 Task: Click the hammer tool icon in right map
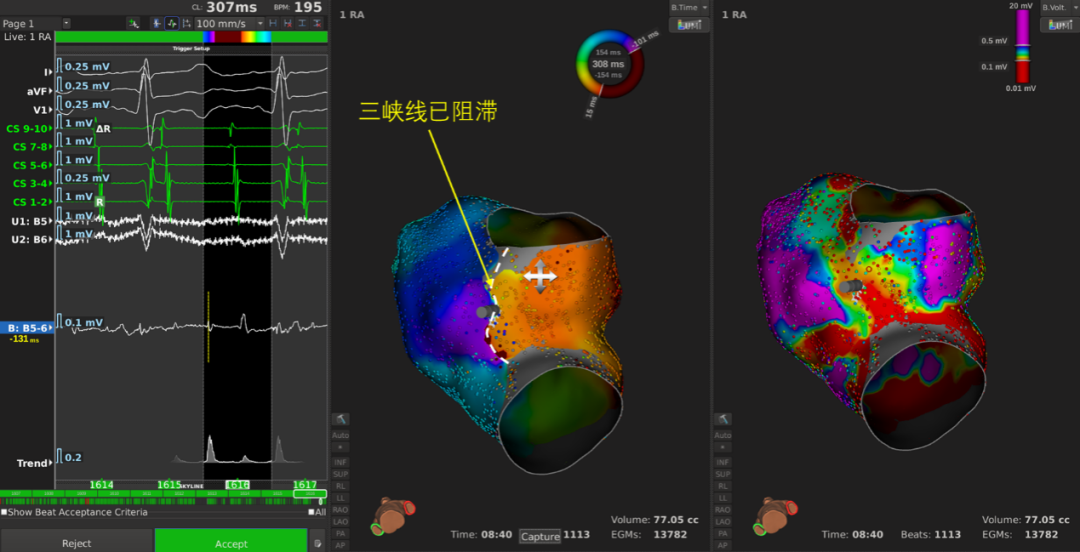tap(722, 420)
